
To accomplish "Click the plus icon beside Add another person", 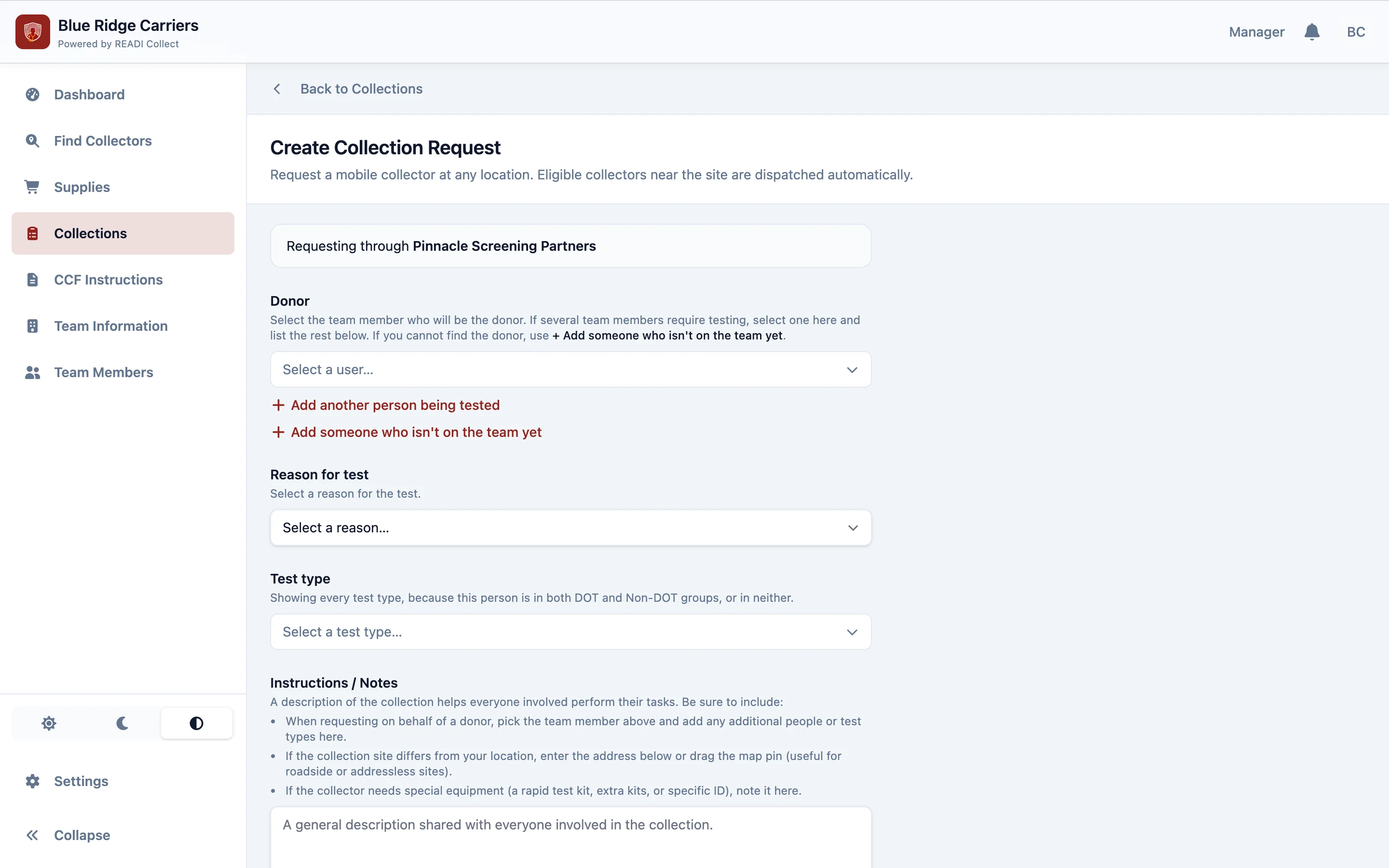I will (x=278, y=405).
